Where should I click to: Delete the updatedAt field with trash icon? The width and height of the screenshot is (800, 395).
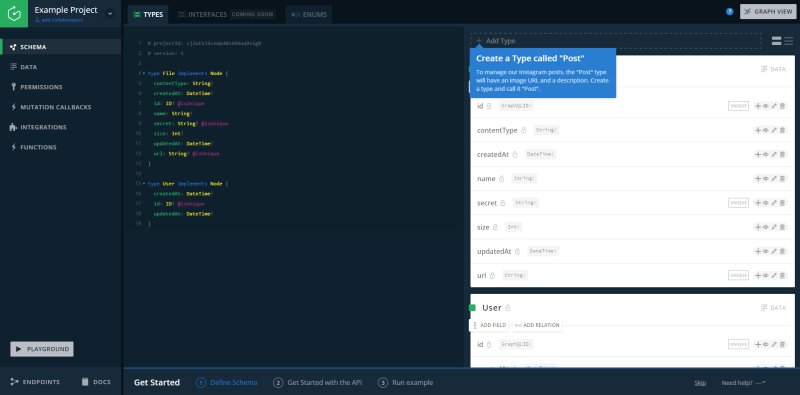tap(783, 251)
